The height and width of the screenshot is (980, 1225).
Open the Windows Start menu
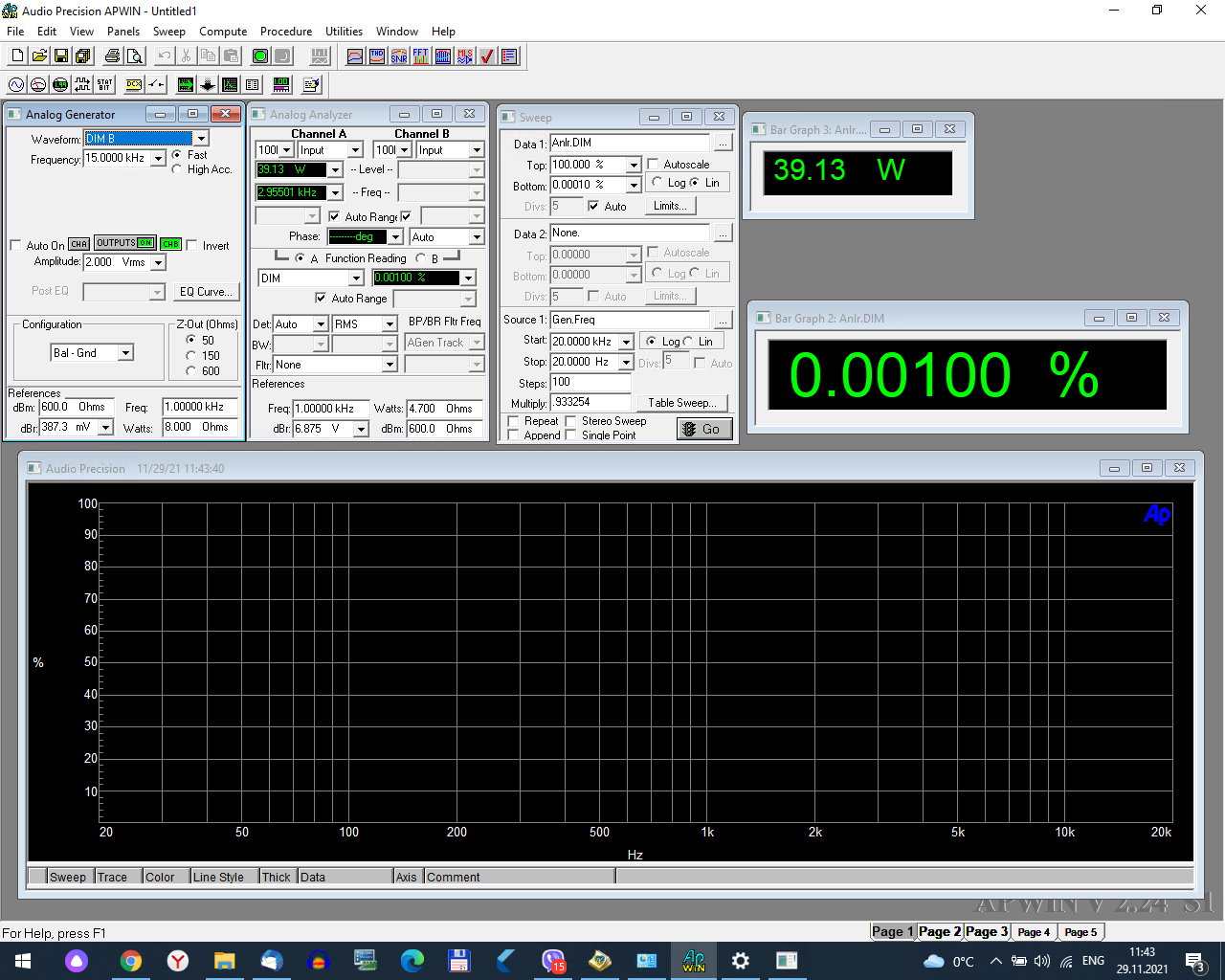[23, 961]
